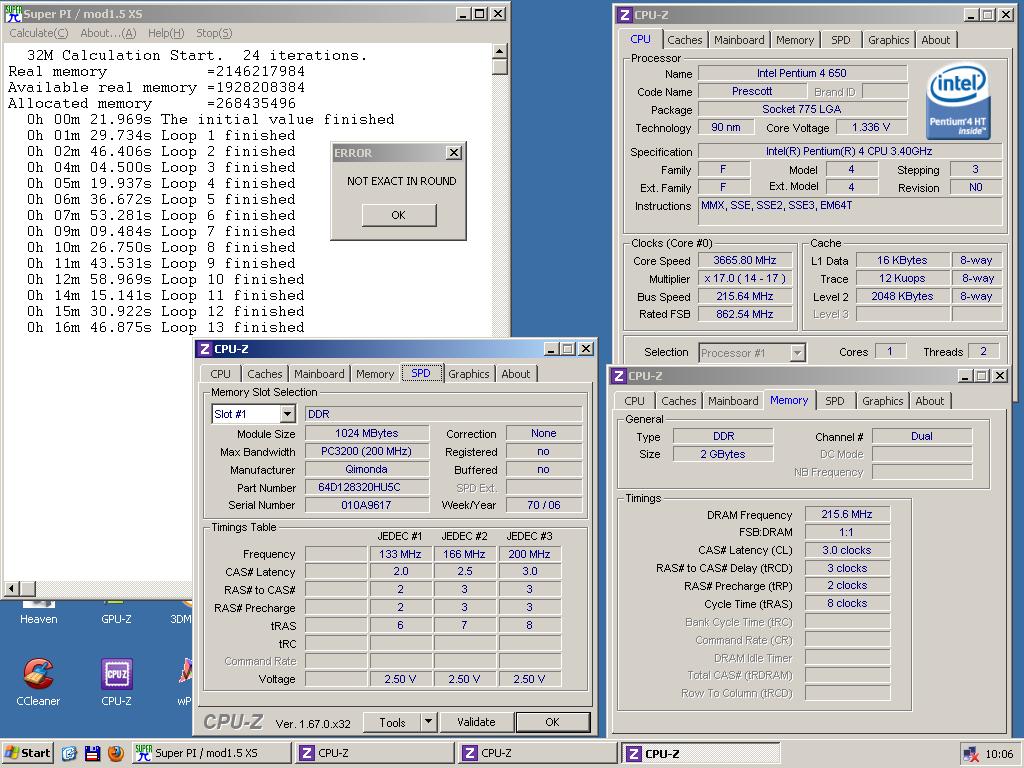Open the About tab in Memory CPU-Z window
1024x768 pixels.
pyautogui.click(x=929, y=401)
